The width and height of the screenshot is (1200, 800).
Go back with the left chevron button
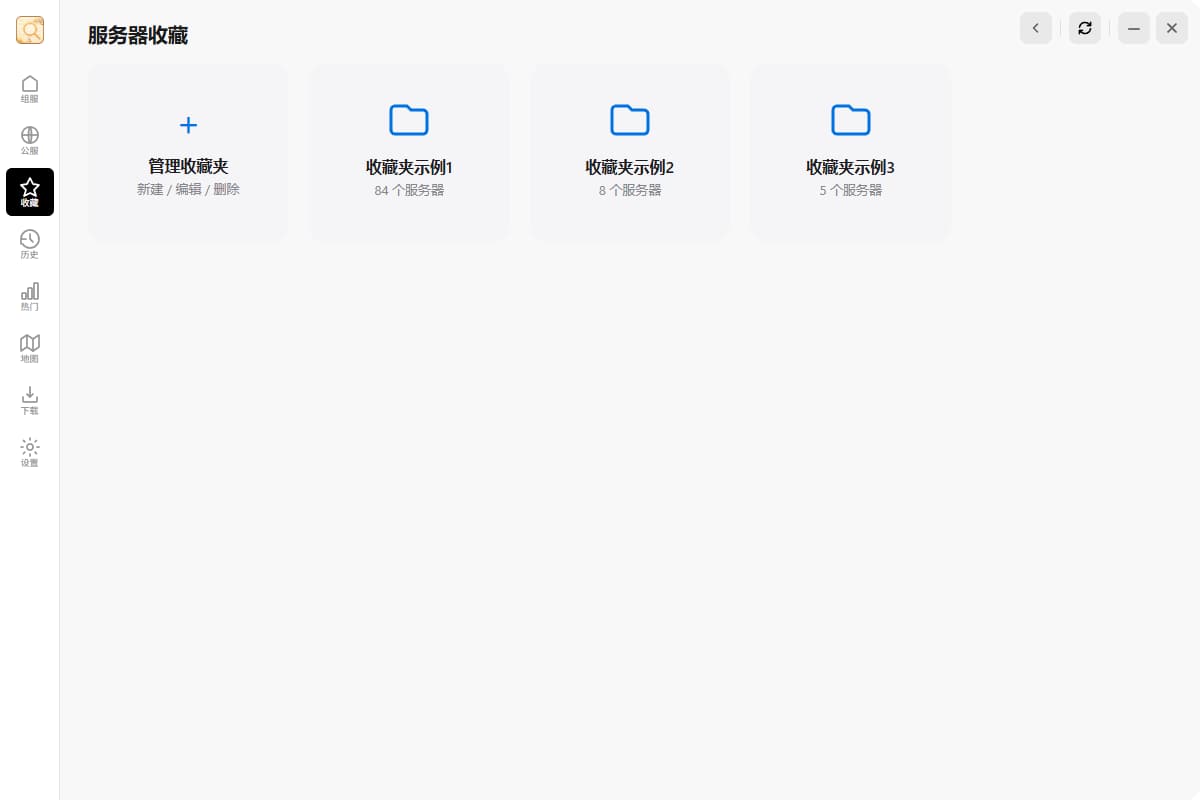[x=1036, y=28]
